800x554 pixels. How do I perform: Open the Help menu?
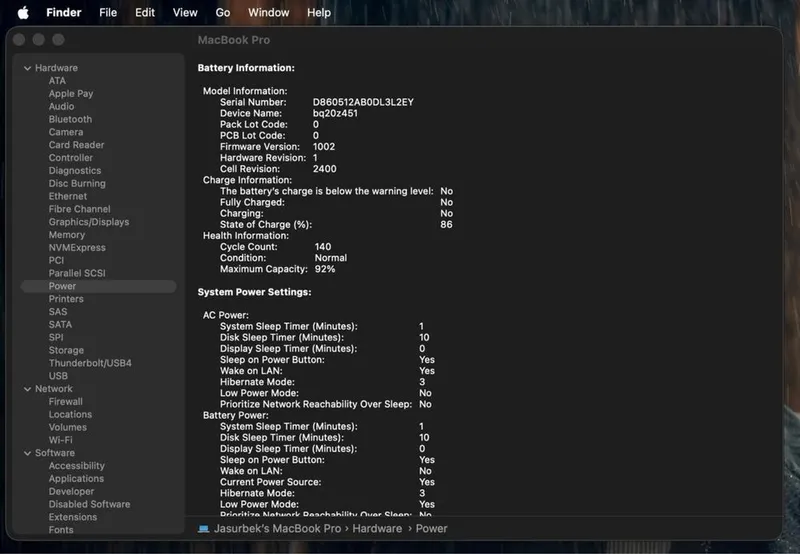pyautogui.click(x=318, y=13)
